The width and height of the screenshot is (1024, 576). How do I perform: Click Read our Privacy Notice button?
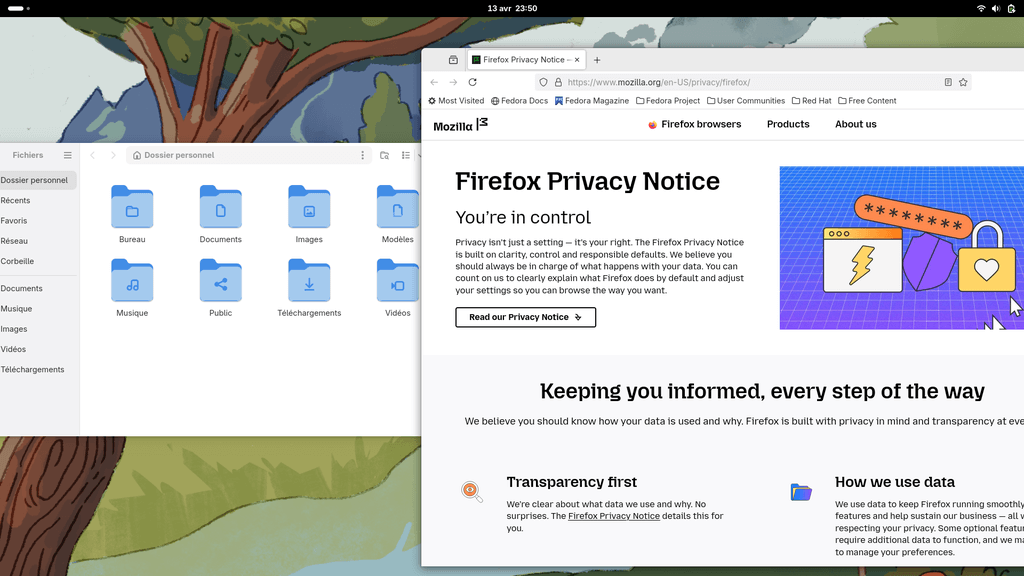526,317
